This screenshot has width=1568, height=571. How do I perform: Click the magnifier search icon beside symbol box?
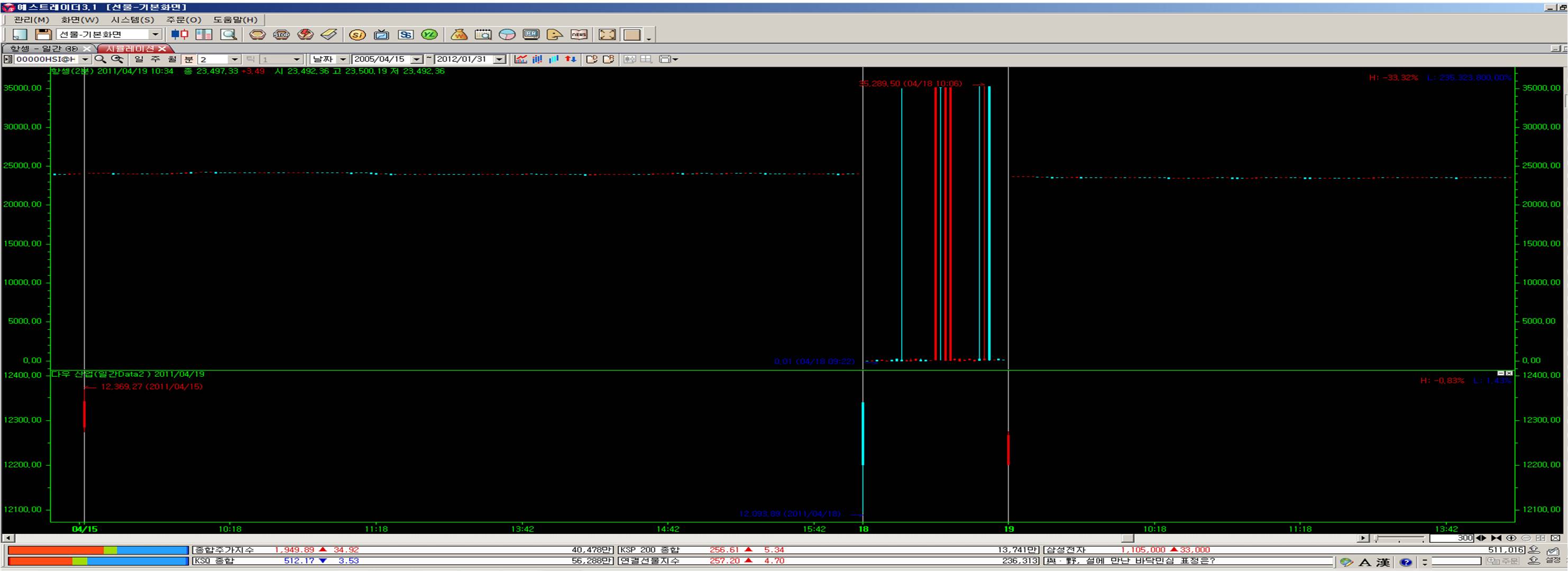(100, 59)
